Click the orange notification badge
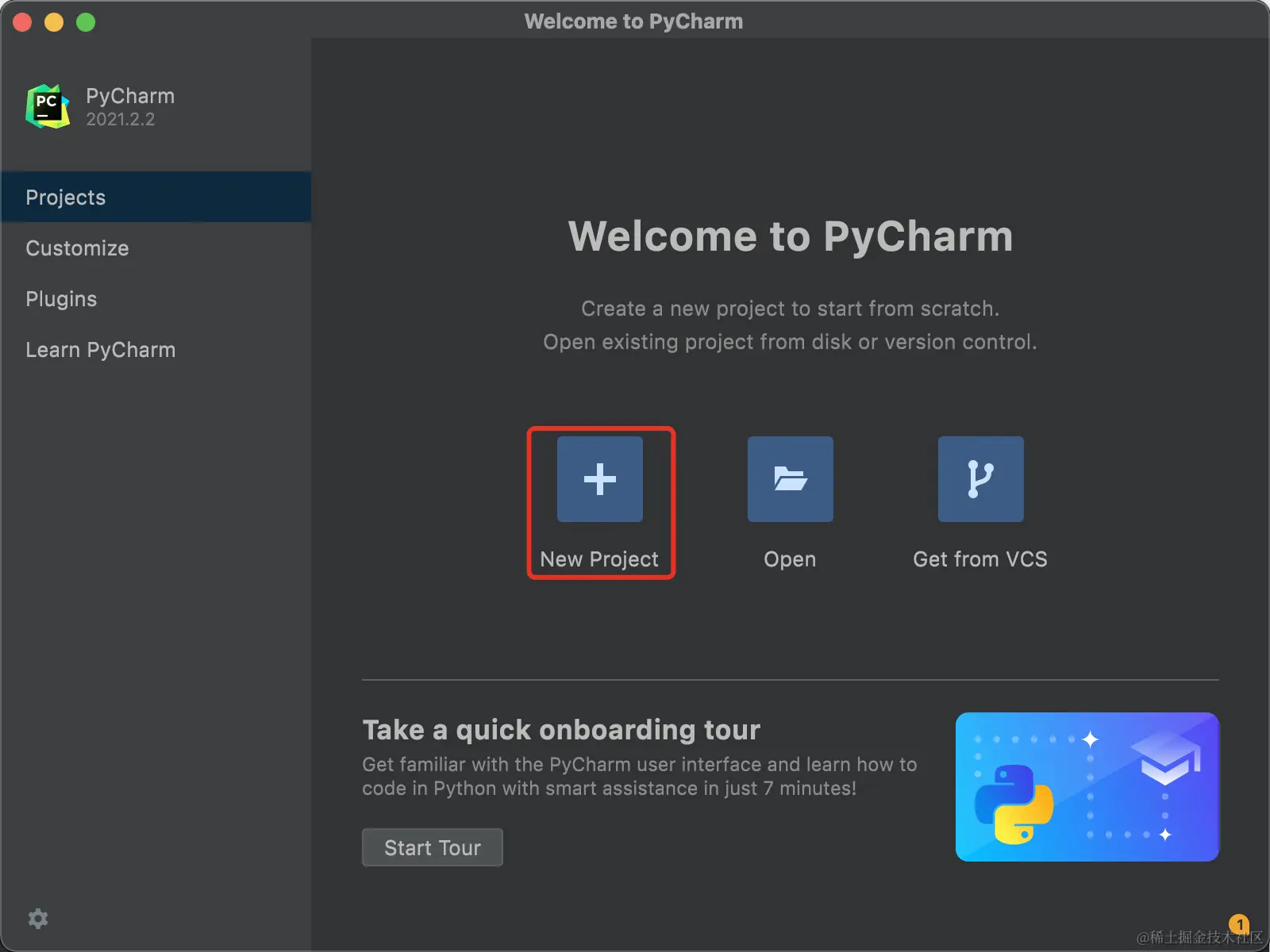1270x952 pixels. [x=1239, y=924]
